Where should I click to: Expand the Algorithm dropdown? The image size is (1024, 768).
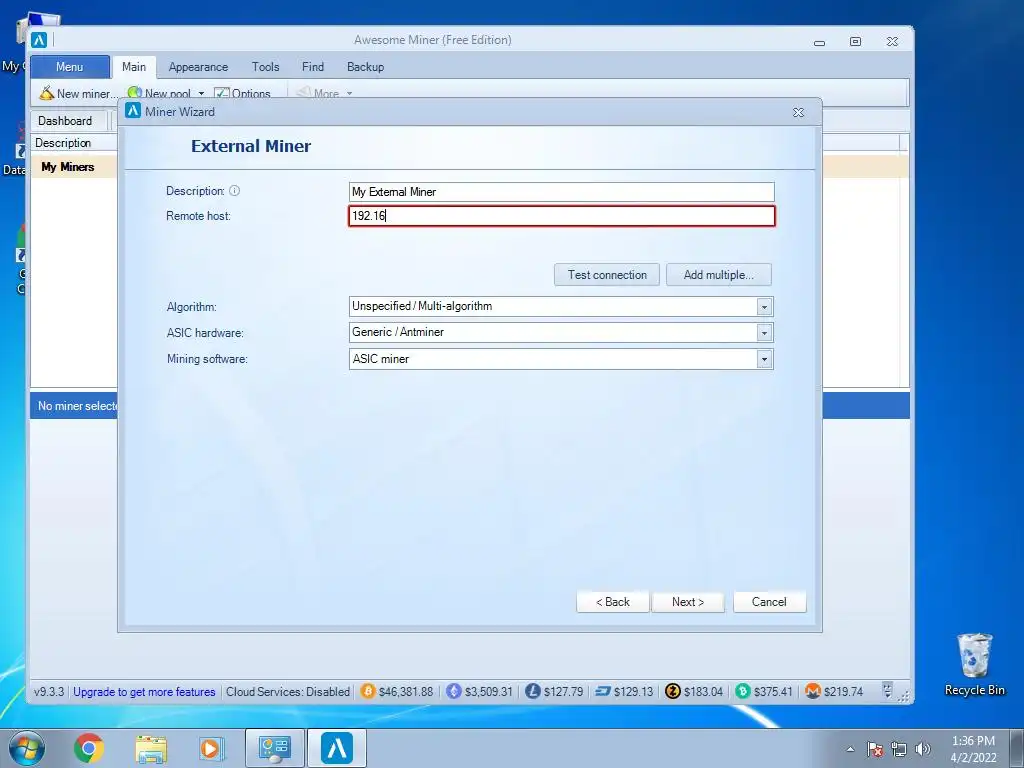pyautogui.click(x=764, y=306)
